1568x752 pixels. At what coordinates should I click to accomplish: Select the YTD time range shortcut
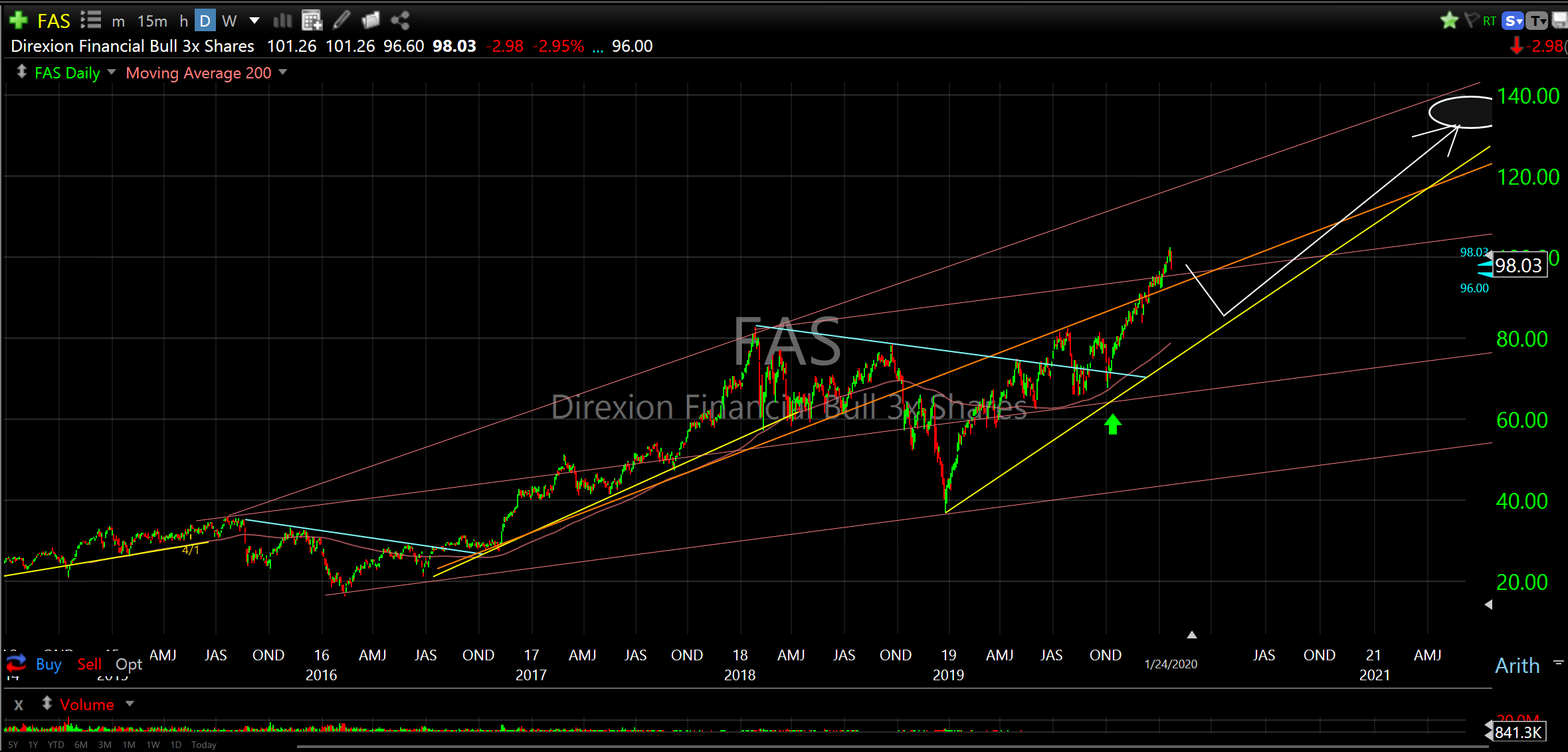[x=56, y=745]
